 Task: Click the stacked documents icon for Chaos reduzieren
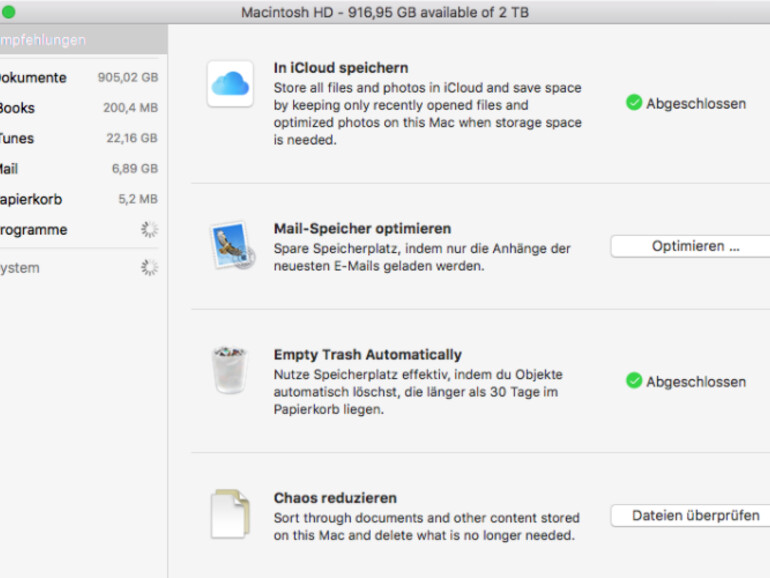click(230, 512)
